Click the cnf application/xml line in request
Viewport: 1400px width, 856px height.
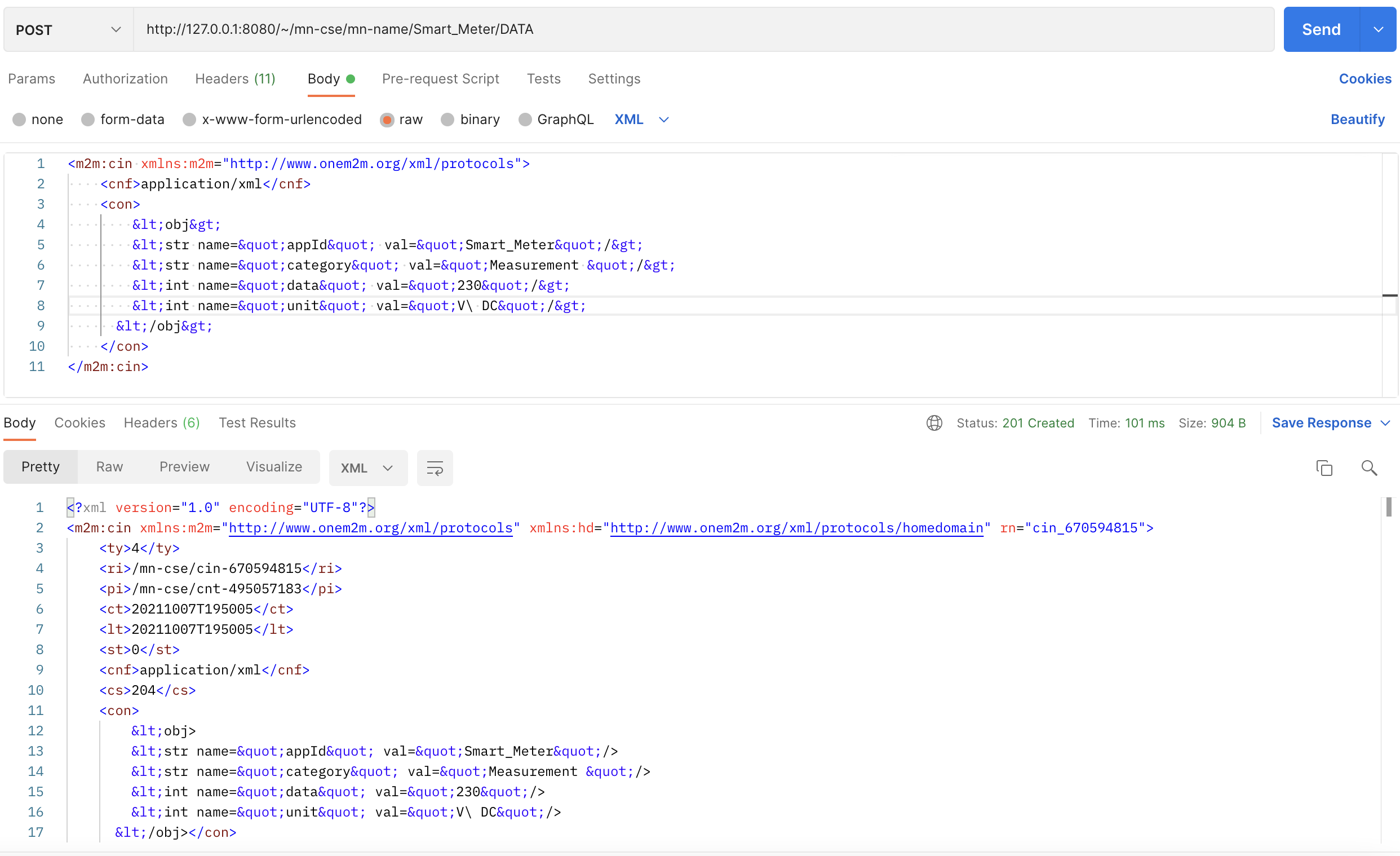pyautogui.click(x=206, y=184)
